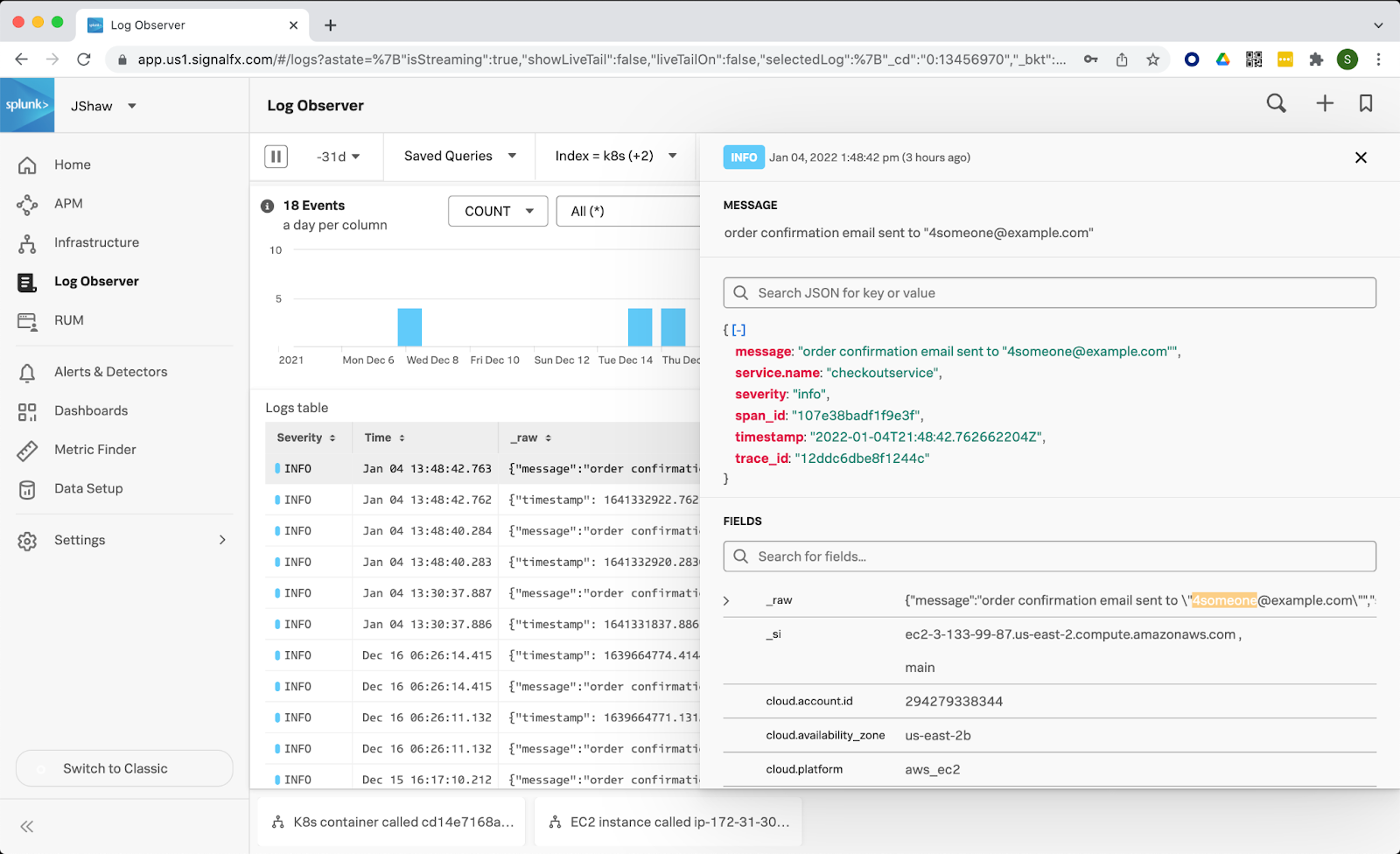Image resolution: width=1400 pixels, height=854 pixels.
Task: Open the Saved Queries dropdown
Action: pyautogui.click(x=457, y=156)
